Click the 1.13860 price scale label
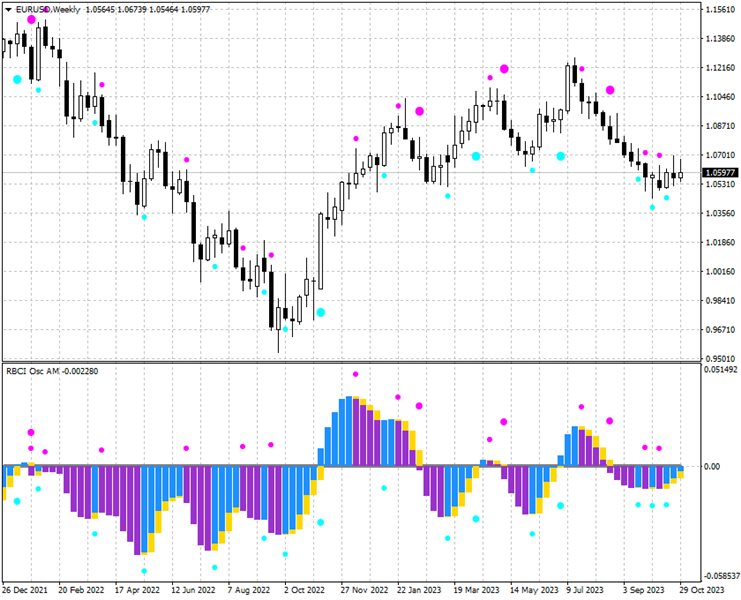 [720, 39]
